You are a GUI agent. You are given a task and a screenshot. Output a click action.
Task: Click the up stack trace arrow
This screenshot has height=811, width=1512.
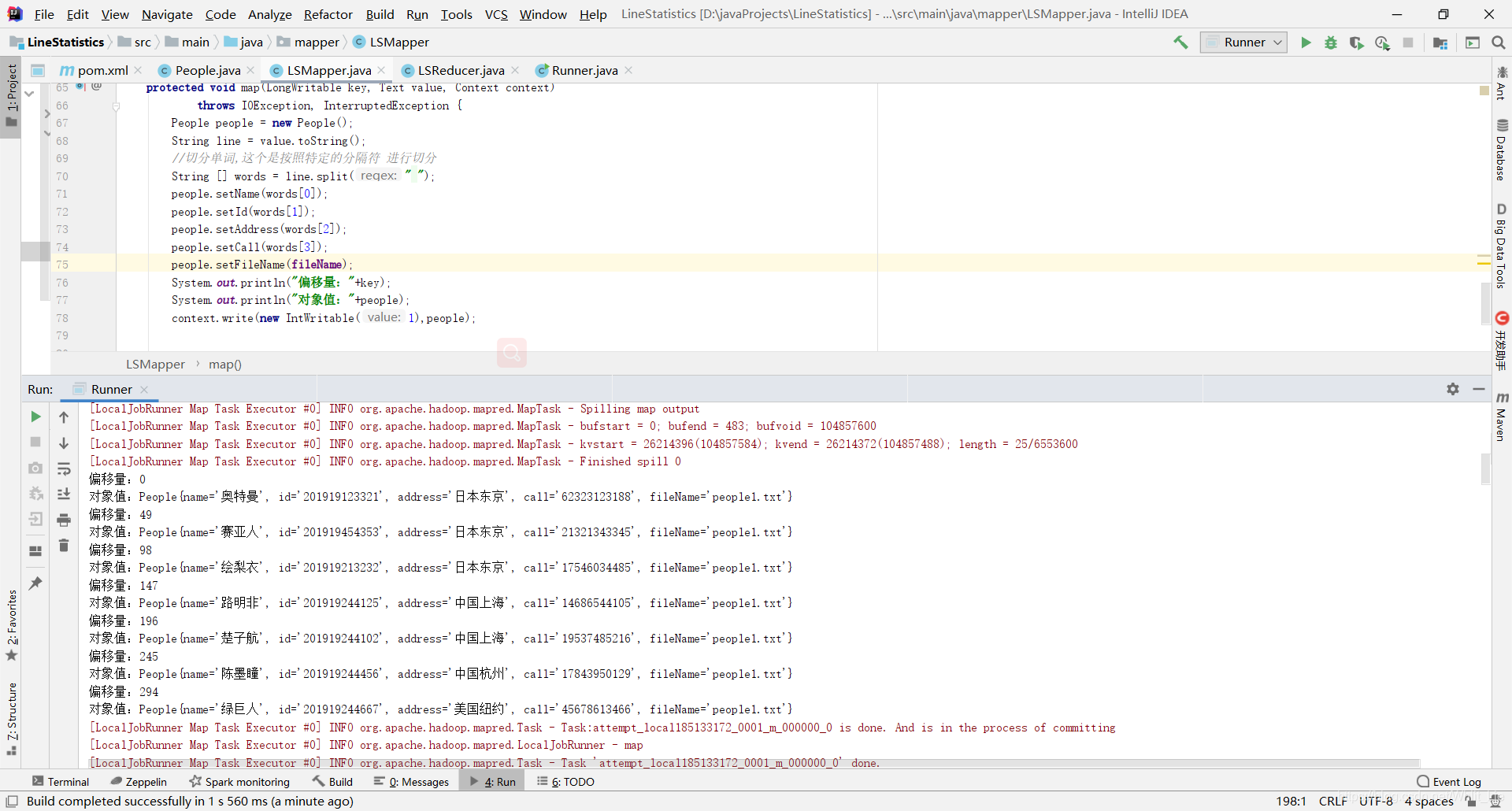tap(64, 417)
